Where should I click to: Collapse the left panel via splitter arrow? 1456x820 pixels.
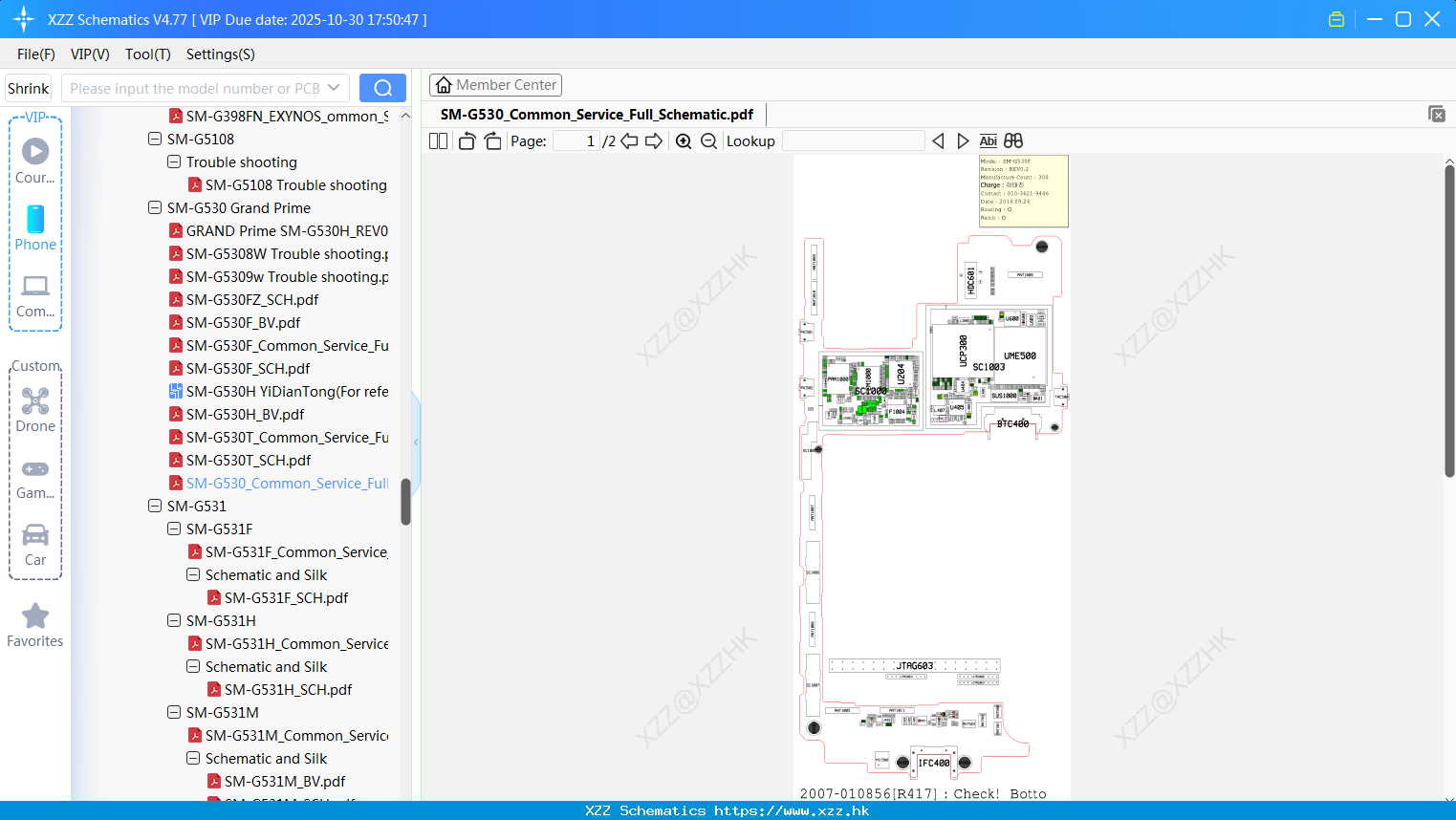416,442
